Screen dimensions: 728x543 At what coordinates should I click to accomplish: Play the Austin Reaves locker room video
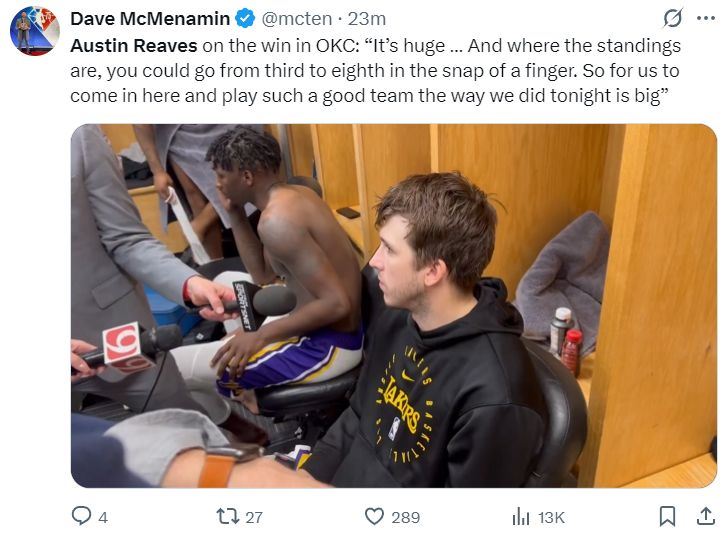(393, 306)
